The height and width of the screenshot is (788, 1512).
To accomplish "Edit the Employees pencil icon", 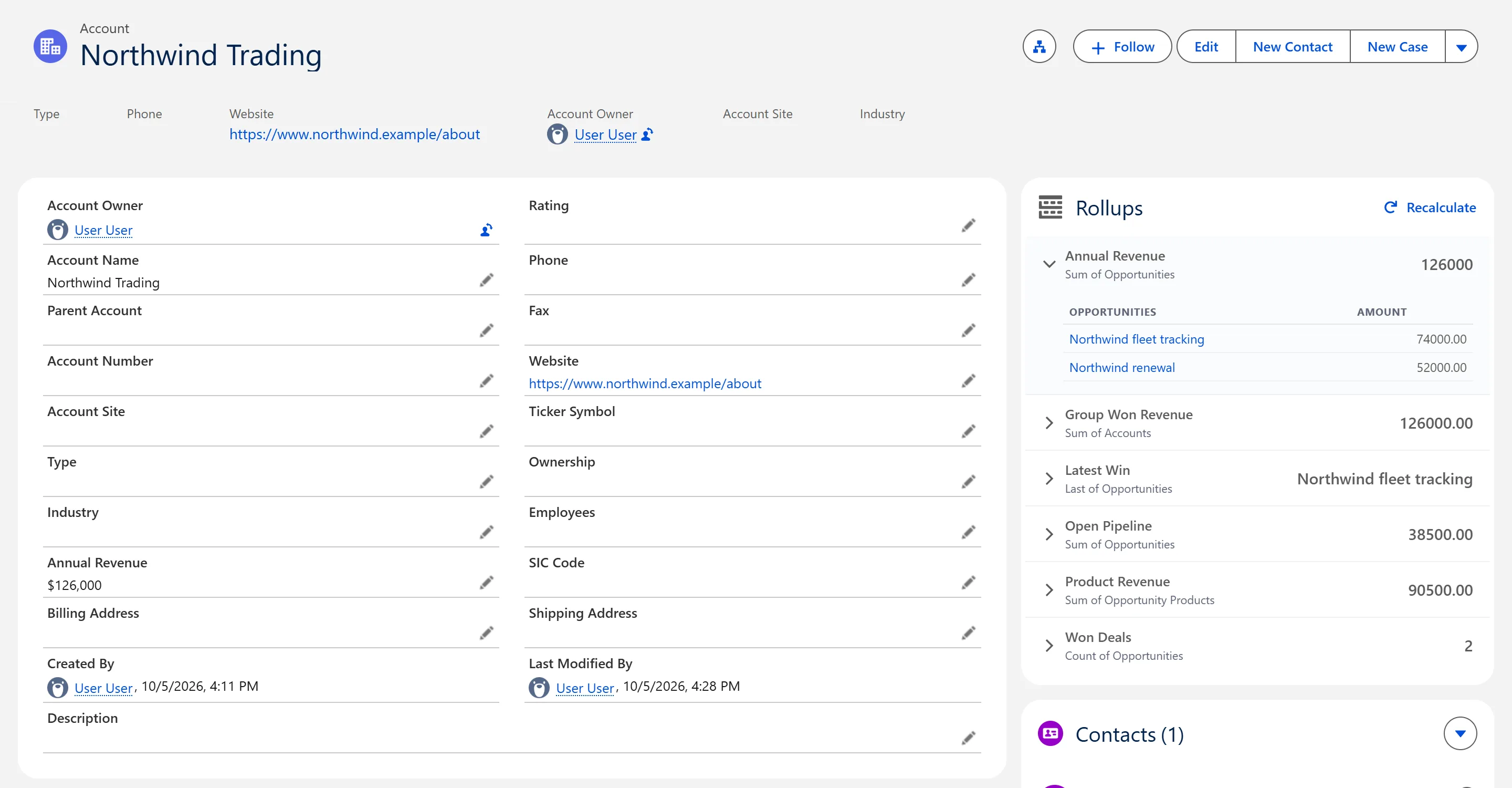I will (969, 533).
